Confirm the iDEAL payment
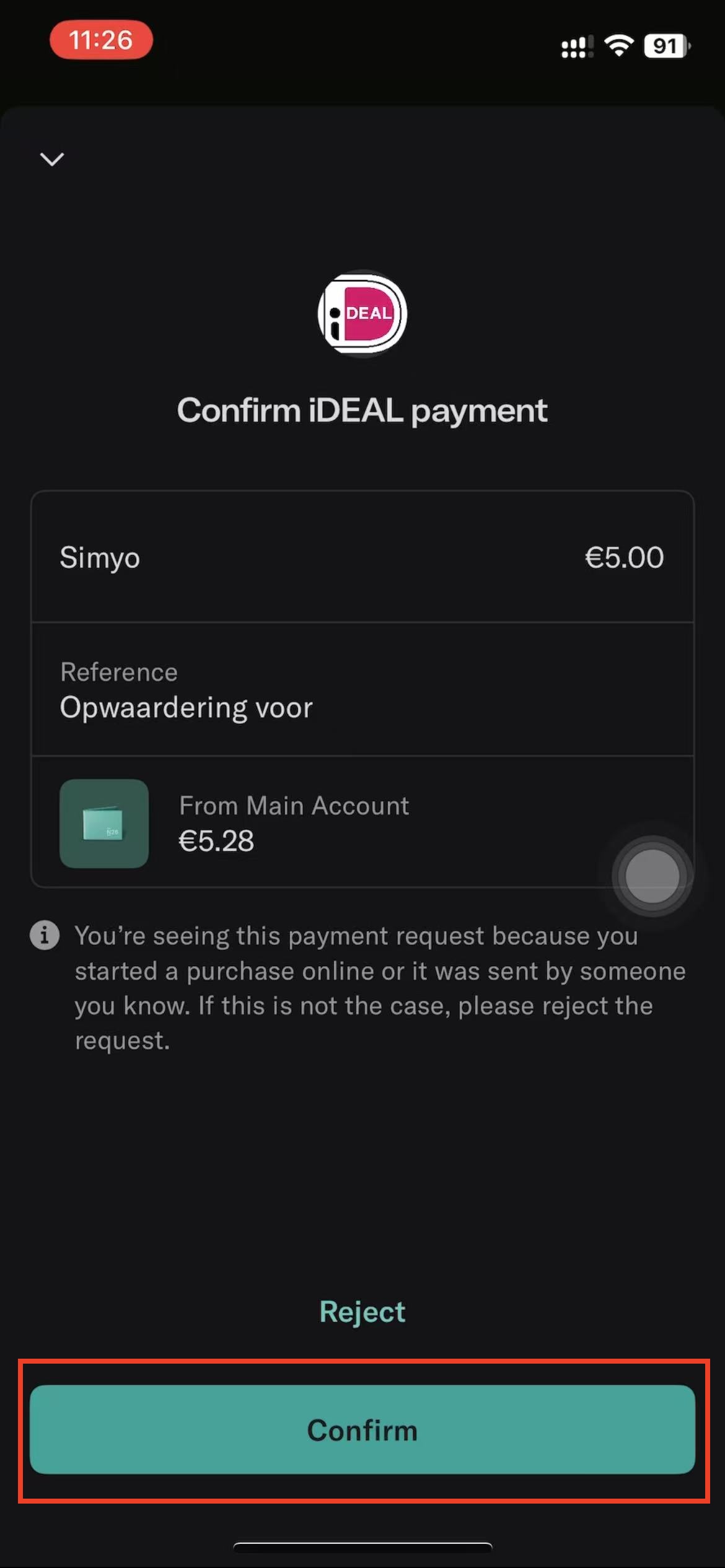725x1568 pixels. click(362, 1430)
